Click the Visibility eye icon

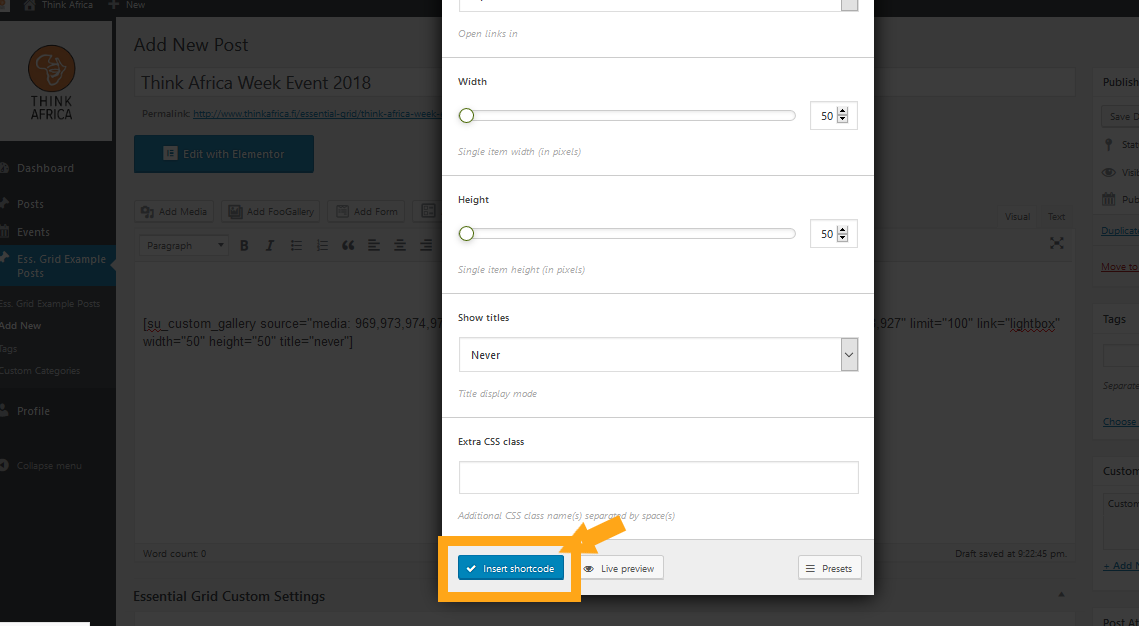tap(1108, 172)
